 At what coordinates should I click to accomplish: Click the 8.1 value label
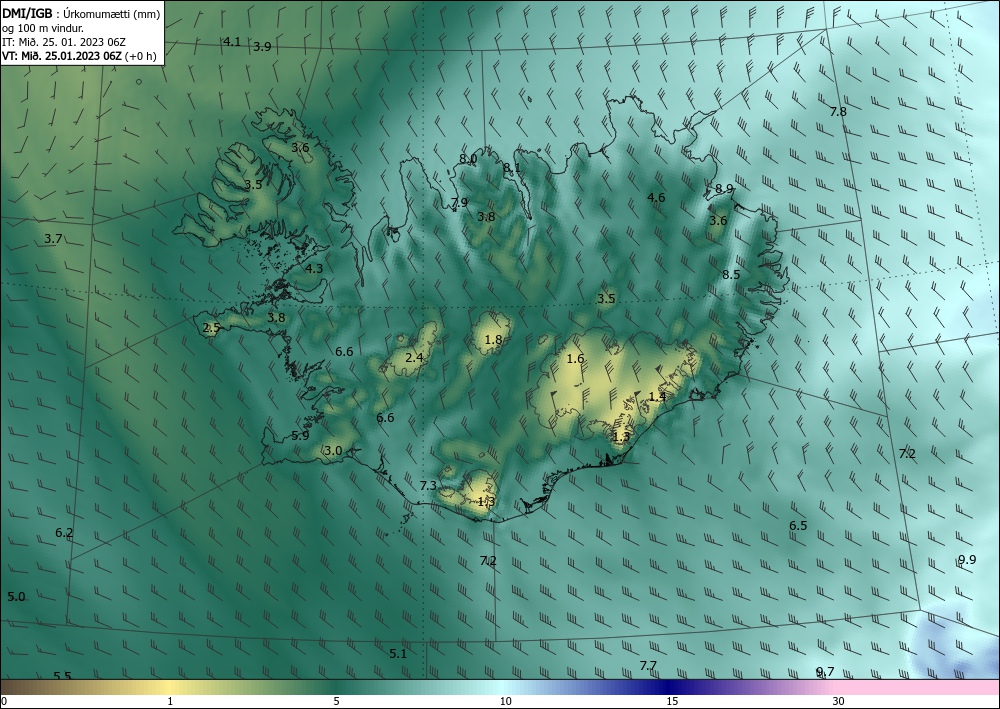511,168
